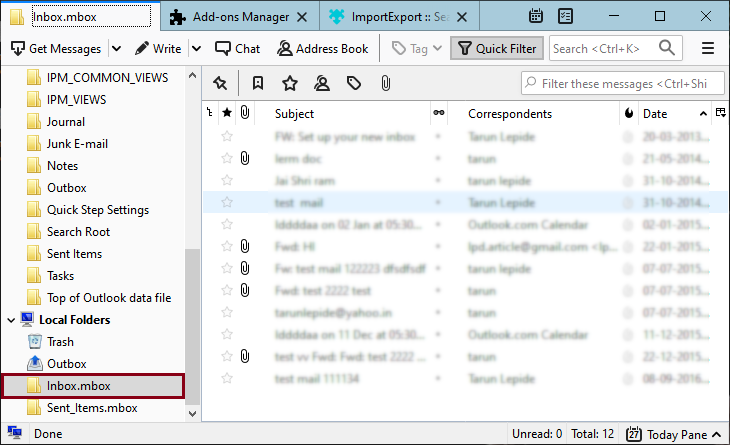Star the 'test mail' message

(227, 202)
